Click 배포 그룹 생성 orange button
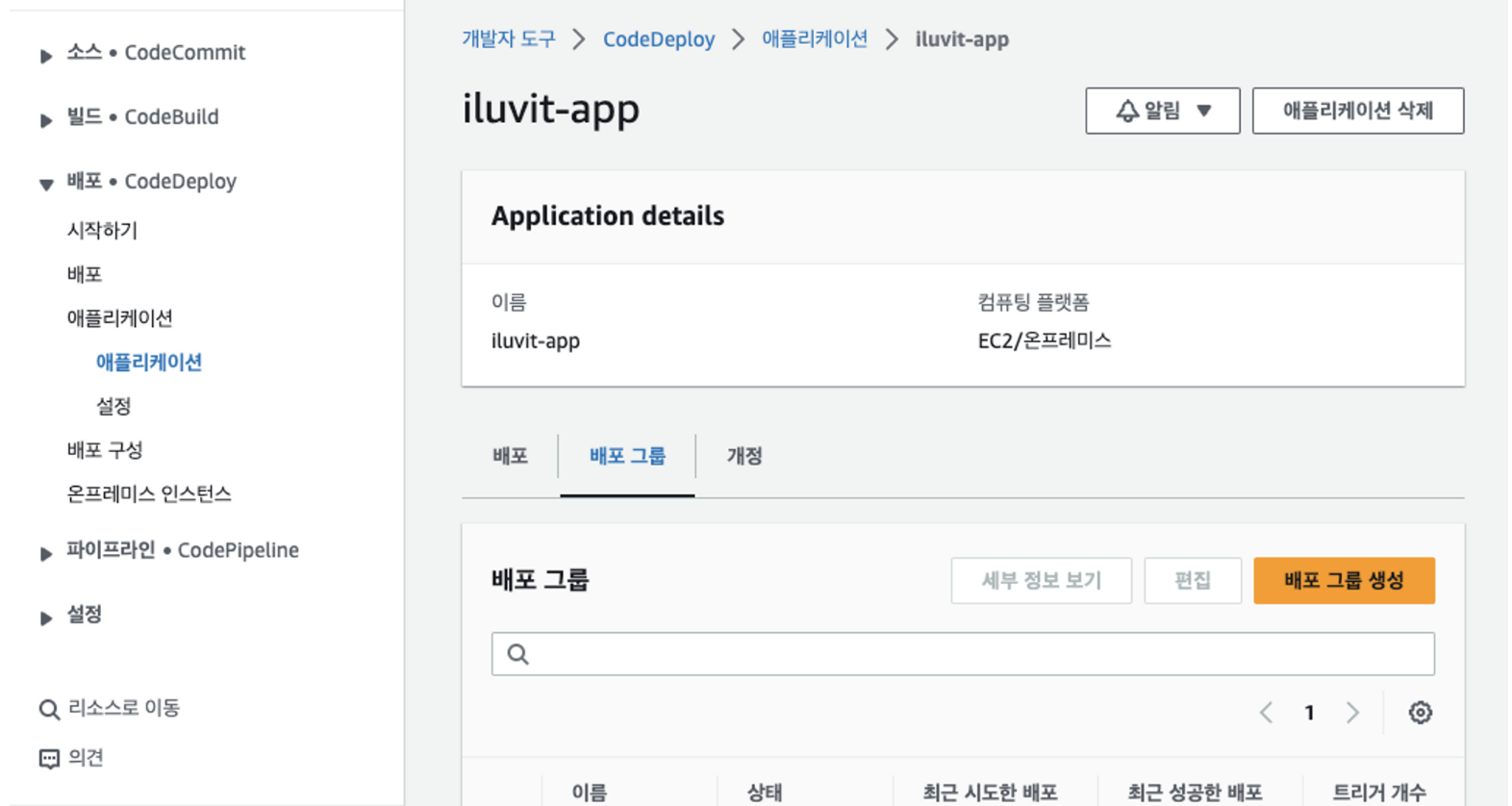Viewport: 1512px width, 806px height. coord(1344,581)
